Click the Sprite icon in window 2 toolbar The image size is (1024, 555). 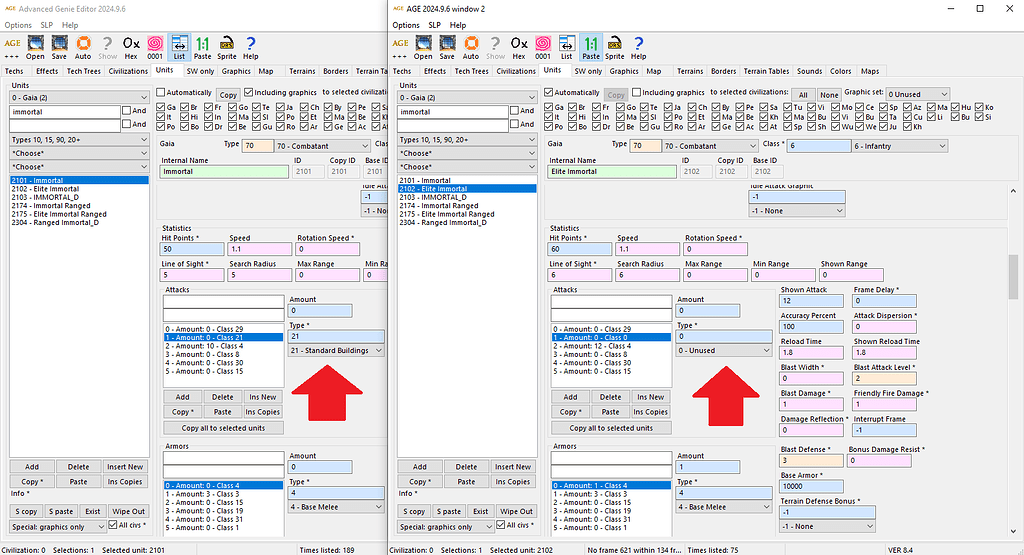point(614,46)
